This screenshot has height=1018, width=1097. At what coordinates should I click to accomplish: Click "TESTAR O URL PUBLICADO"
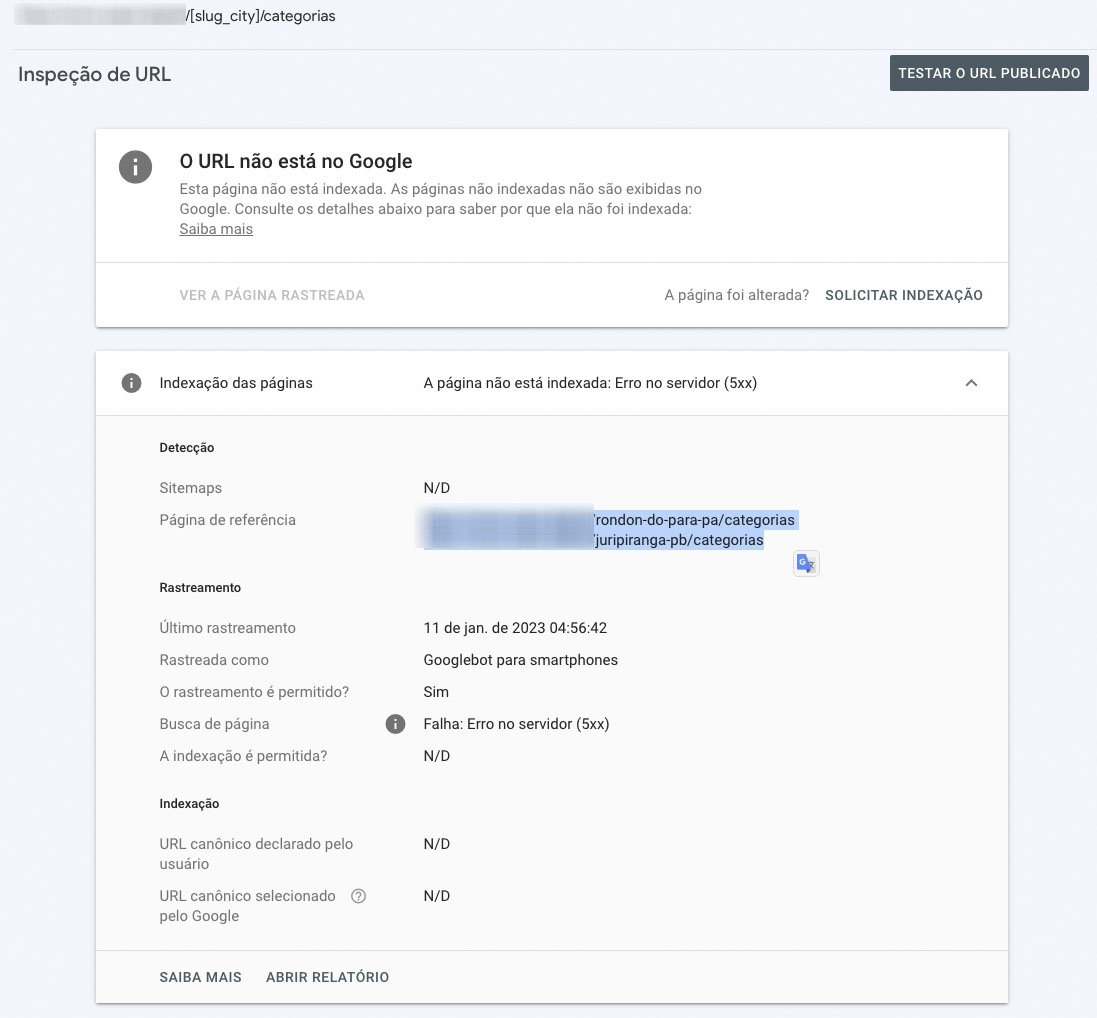click(x=988, y=73)
